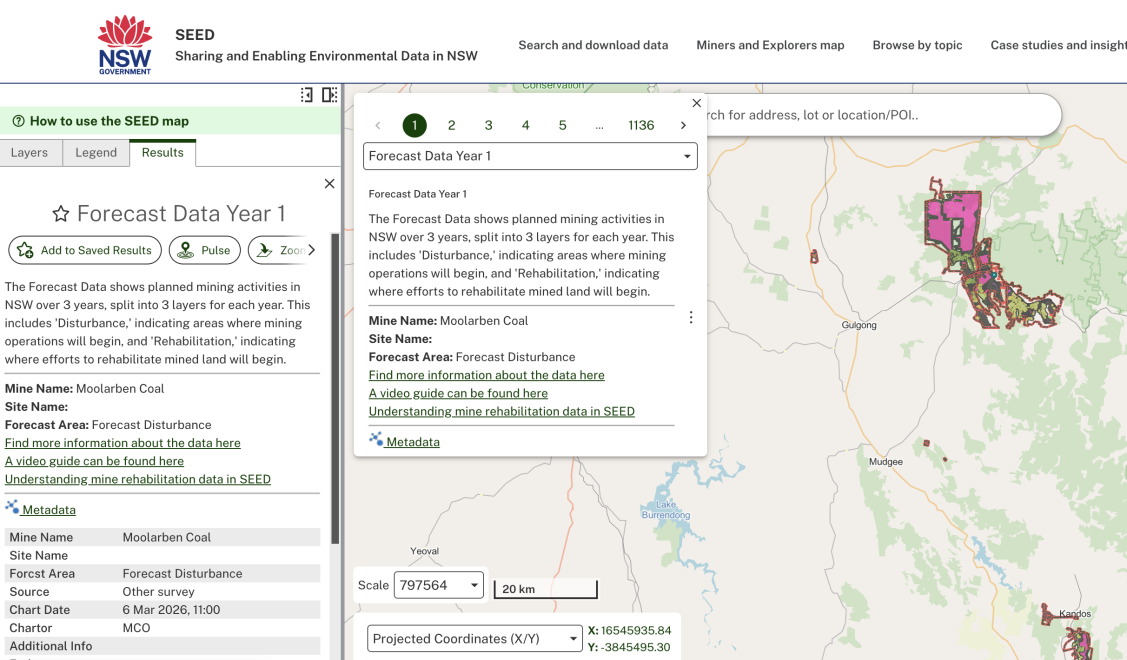Open the Scale dropdown

point(438,585)
